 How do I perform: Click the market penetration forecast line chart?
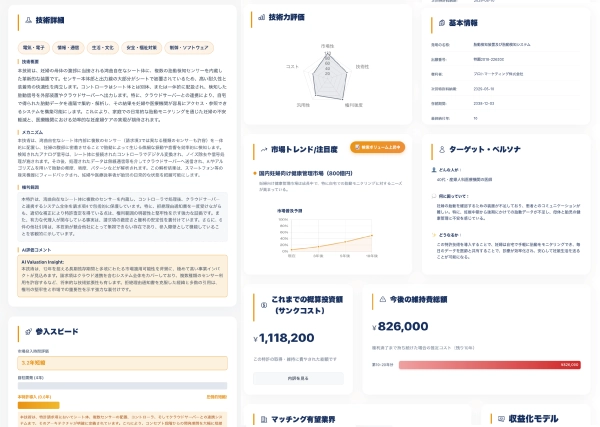[329, 236]
